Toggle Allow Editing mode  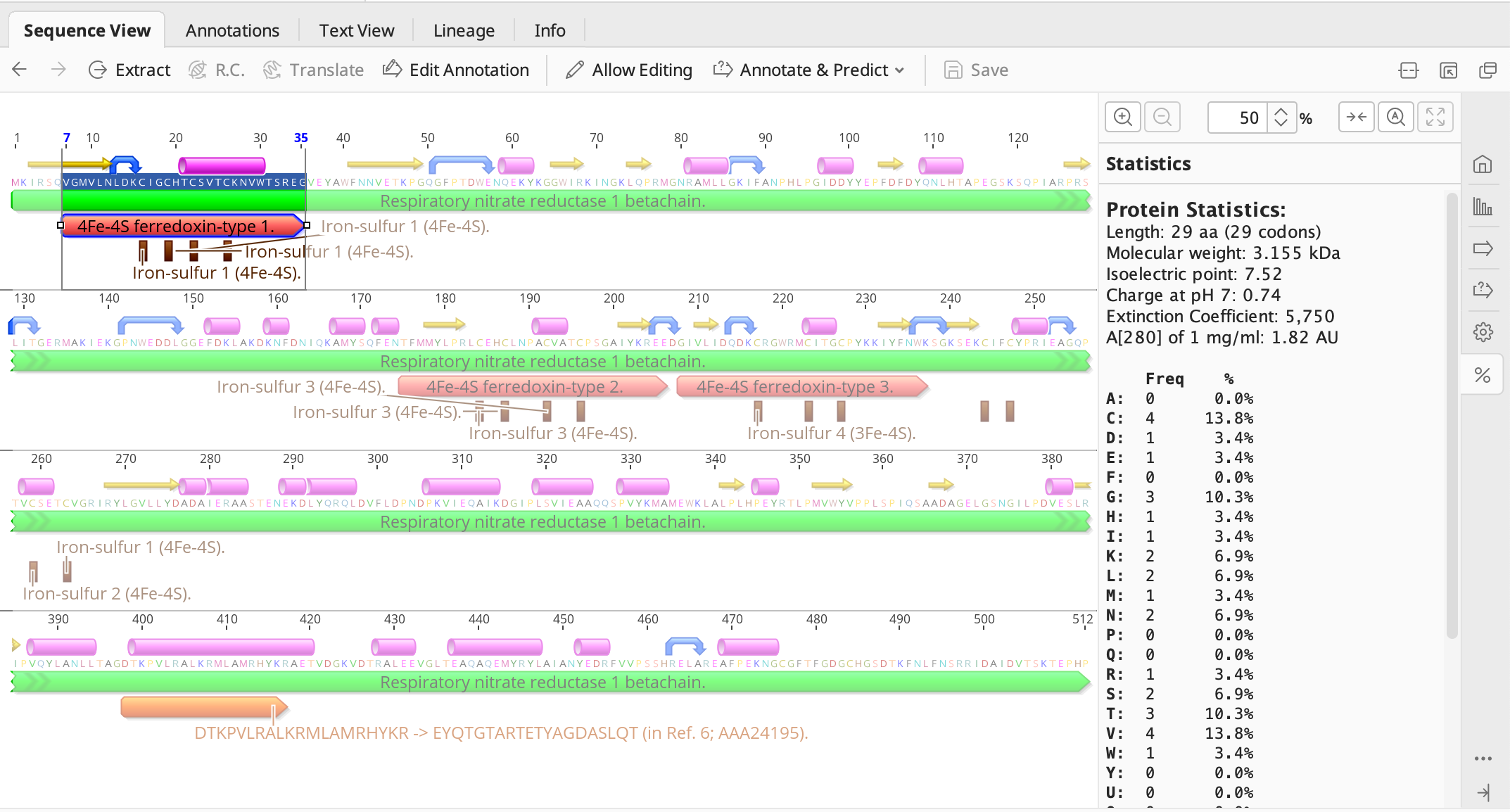coord(629,70)
